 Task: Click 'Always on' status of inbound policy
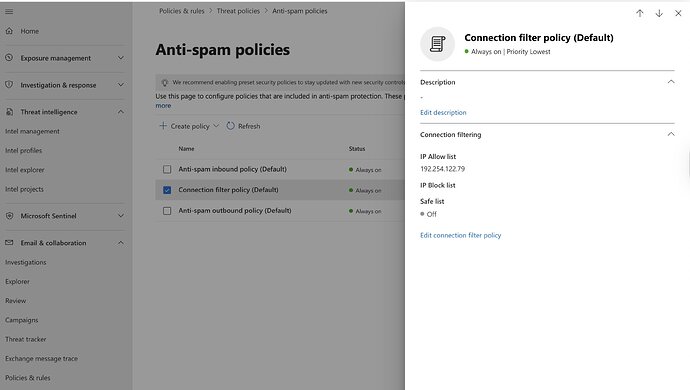(365, 170)
